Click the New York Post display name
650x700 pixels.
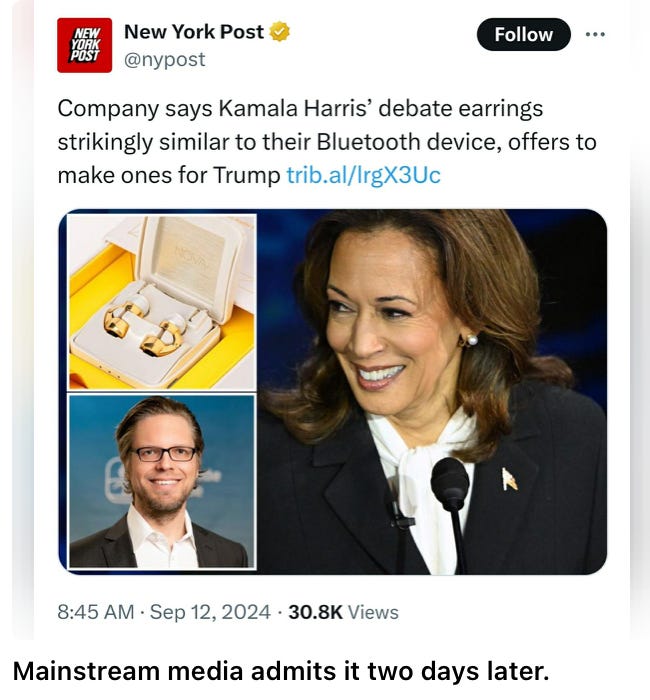[194, 32]
